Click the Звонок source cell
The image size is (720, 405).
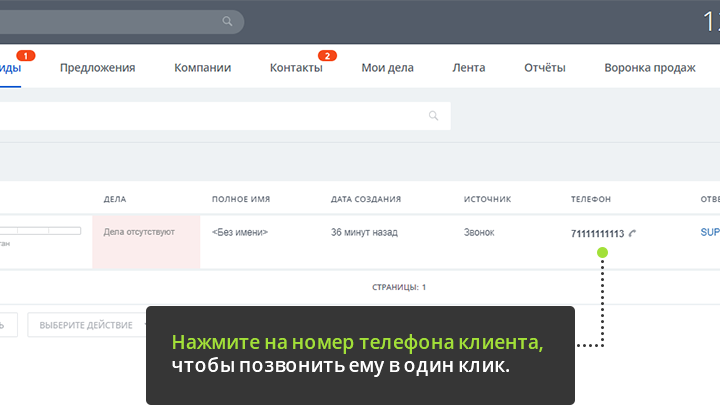point(479,232)
